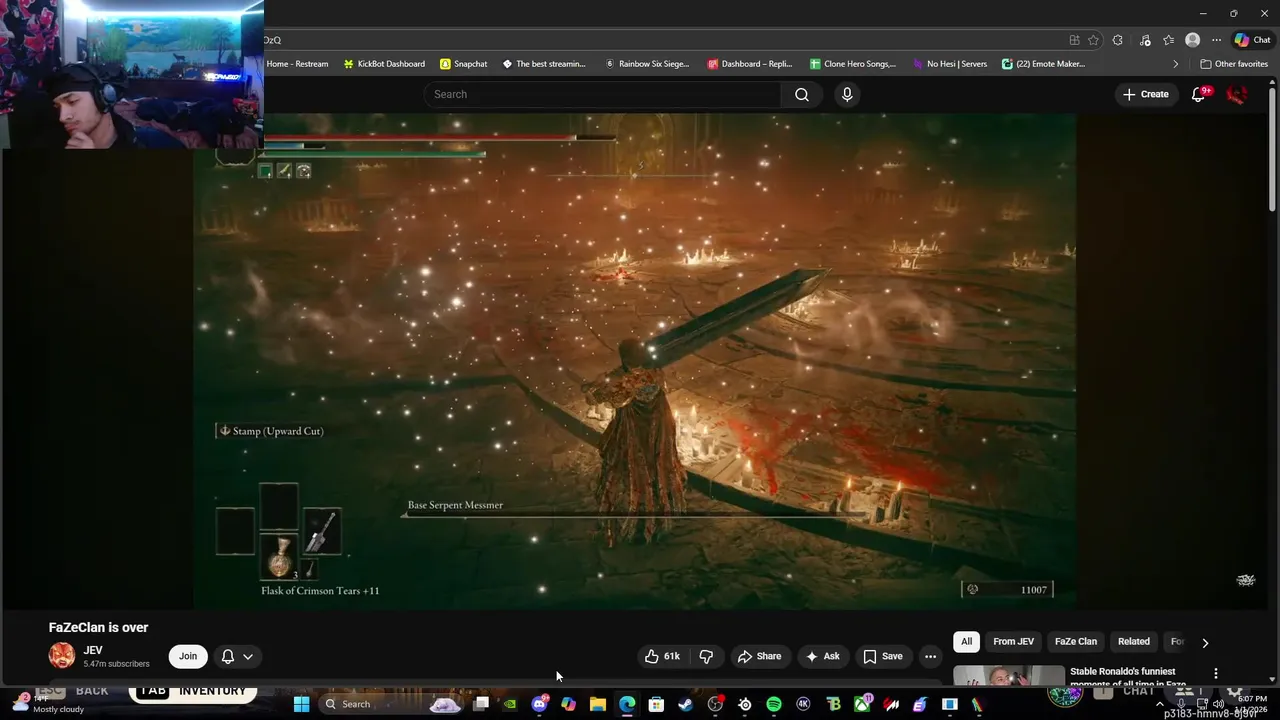The height and width of the screenshot is (720, 1280).
Task: Select the Related filter chip
Action: tap(1134, 642)
